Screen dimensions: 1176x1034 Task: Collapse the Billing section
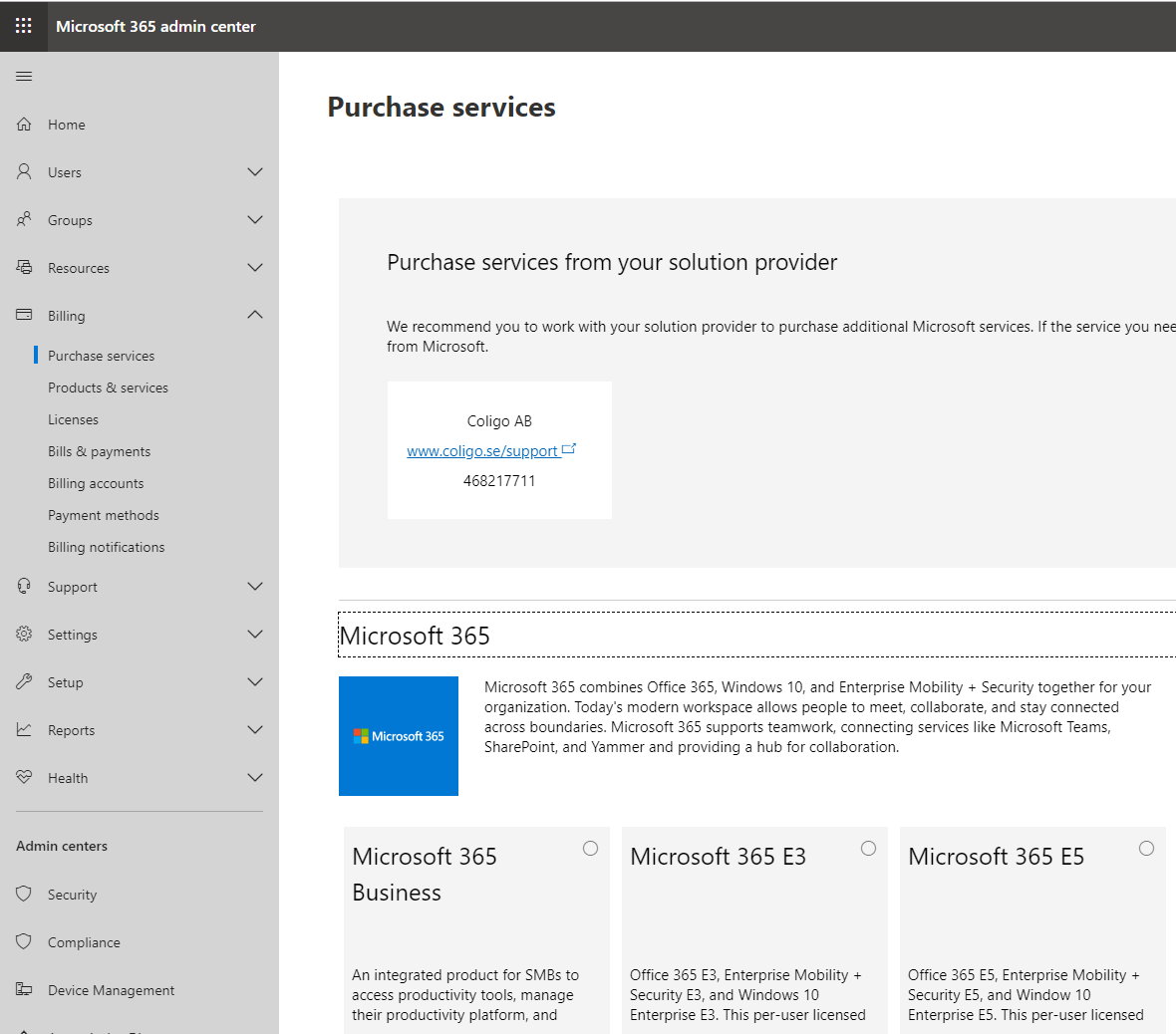pos(255,314)
